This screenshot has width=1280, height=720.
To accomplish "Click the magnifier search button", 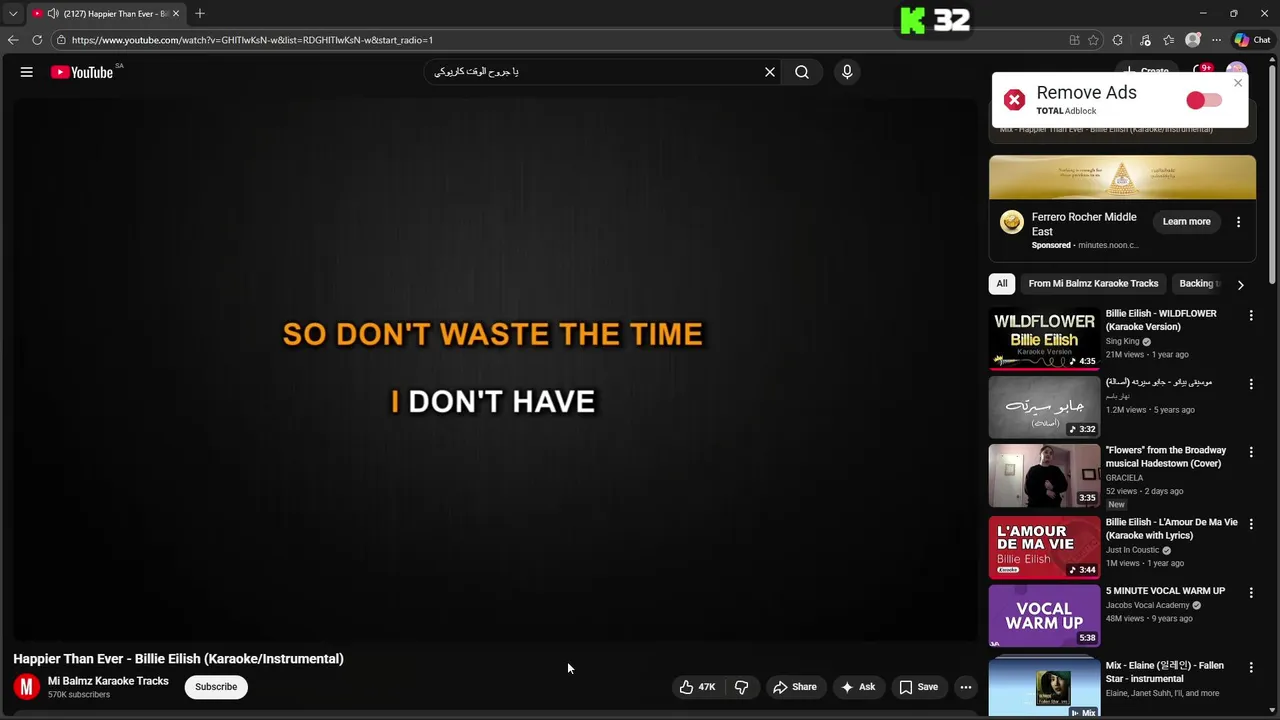I will coord(802,72).
